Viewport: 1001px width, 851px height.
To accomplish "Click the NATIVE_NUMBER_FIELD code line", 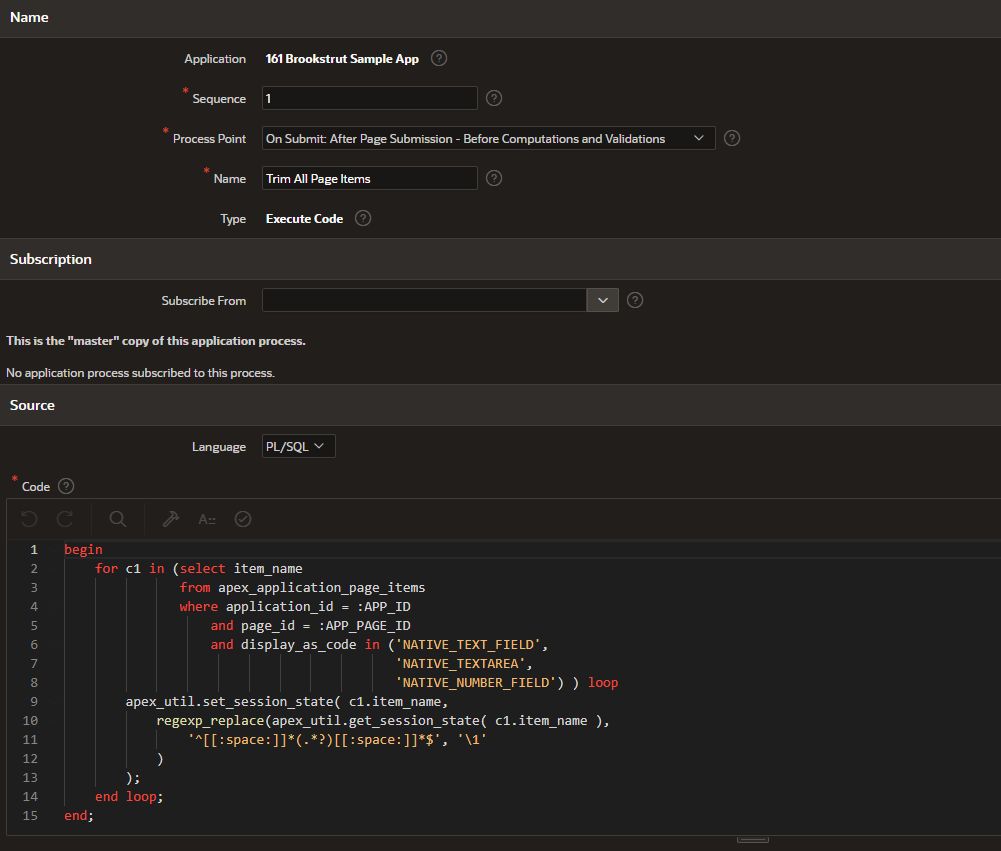I will [x=507, y=683].
